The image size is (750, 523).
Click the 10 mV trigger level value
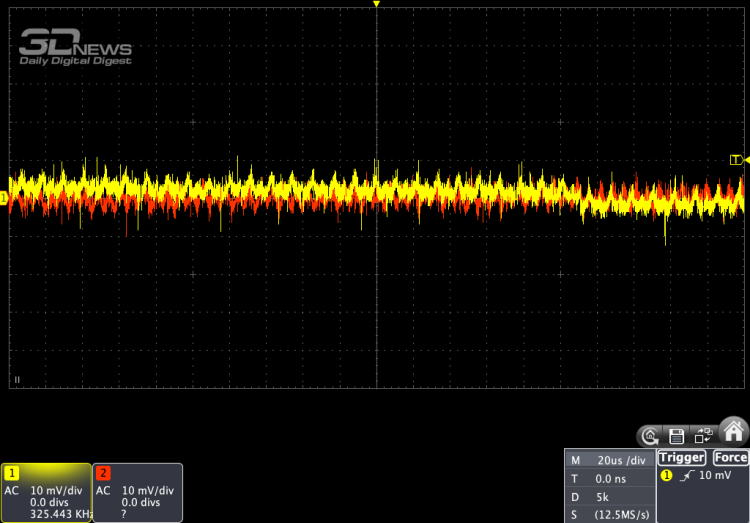(714, 476)
